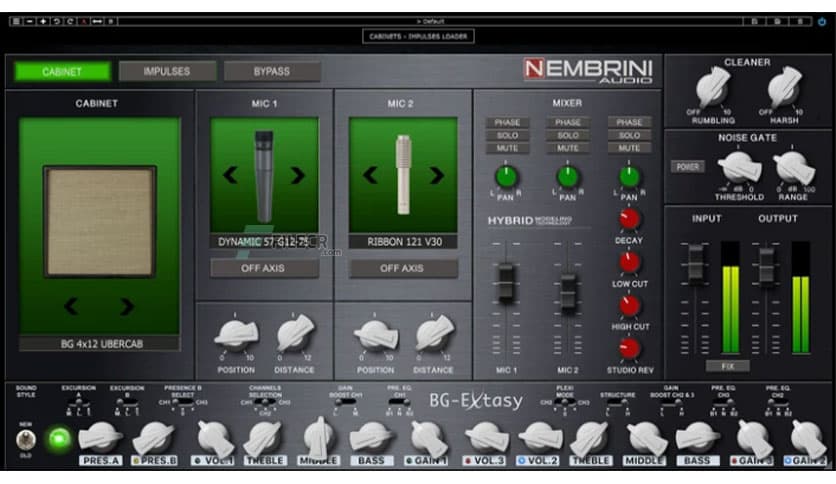Flip the Plexi Mode switch
836x484 pixels.
(x=565, y=403)
